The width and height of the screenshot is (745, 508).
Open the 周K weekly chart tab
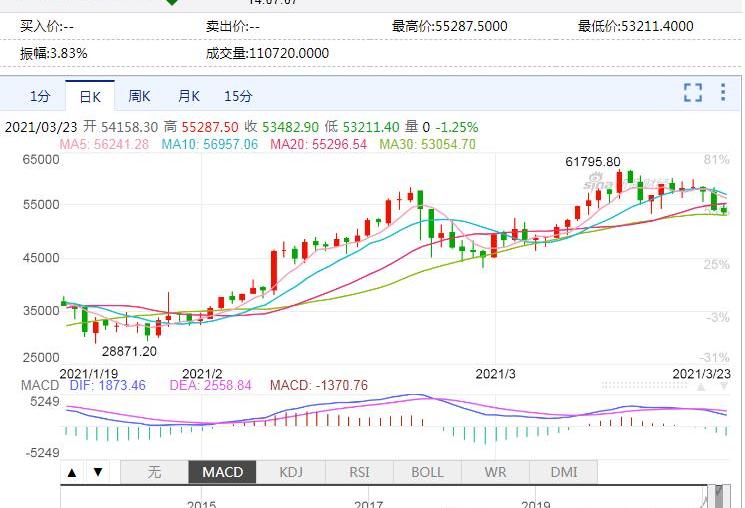139,96
